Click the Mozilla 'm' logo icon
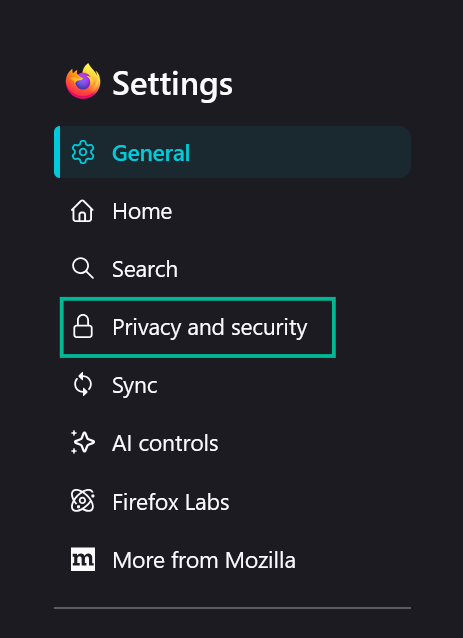The width and height of the screenshot is (463, 638). coord(83,559)
